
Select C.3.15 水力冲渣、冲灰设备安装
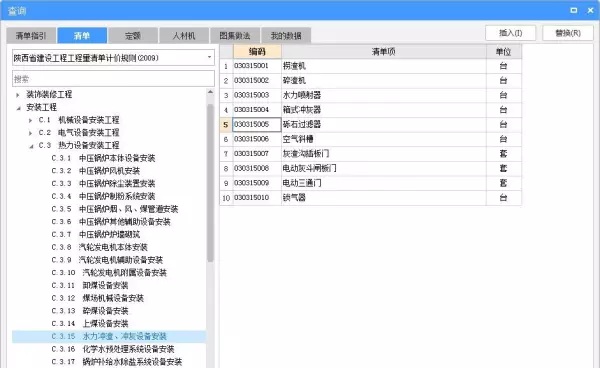pos(109,336)
